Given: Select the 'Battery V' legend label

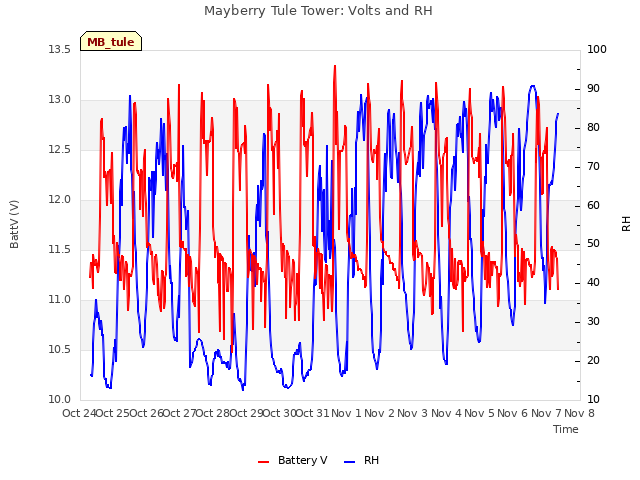Looking at the screenshot, I should pyautogui.click(x=302, y=460).
